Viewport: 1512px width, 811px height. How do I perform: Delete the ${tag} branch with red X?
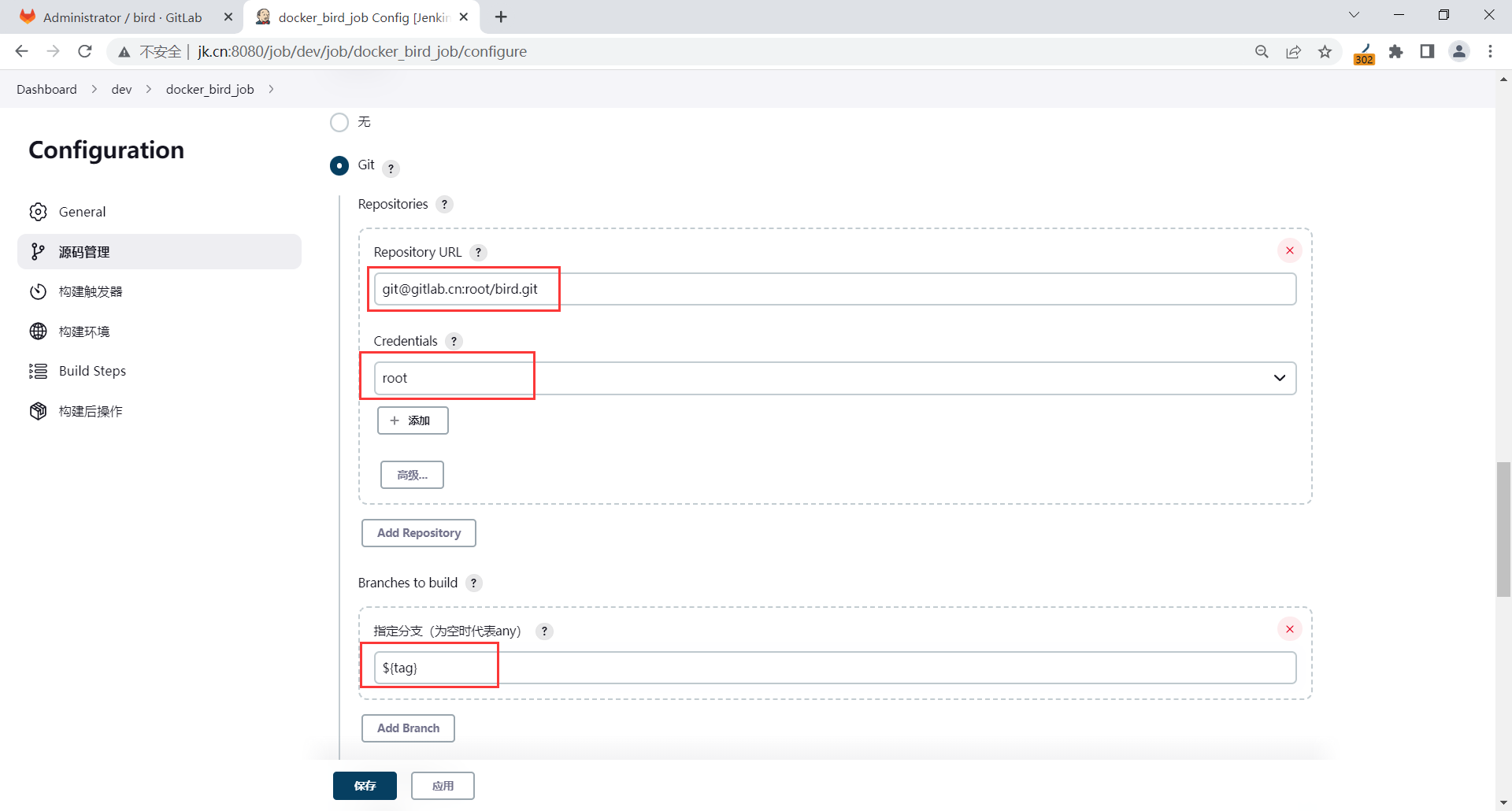(x=1289, y=629)
